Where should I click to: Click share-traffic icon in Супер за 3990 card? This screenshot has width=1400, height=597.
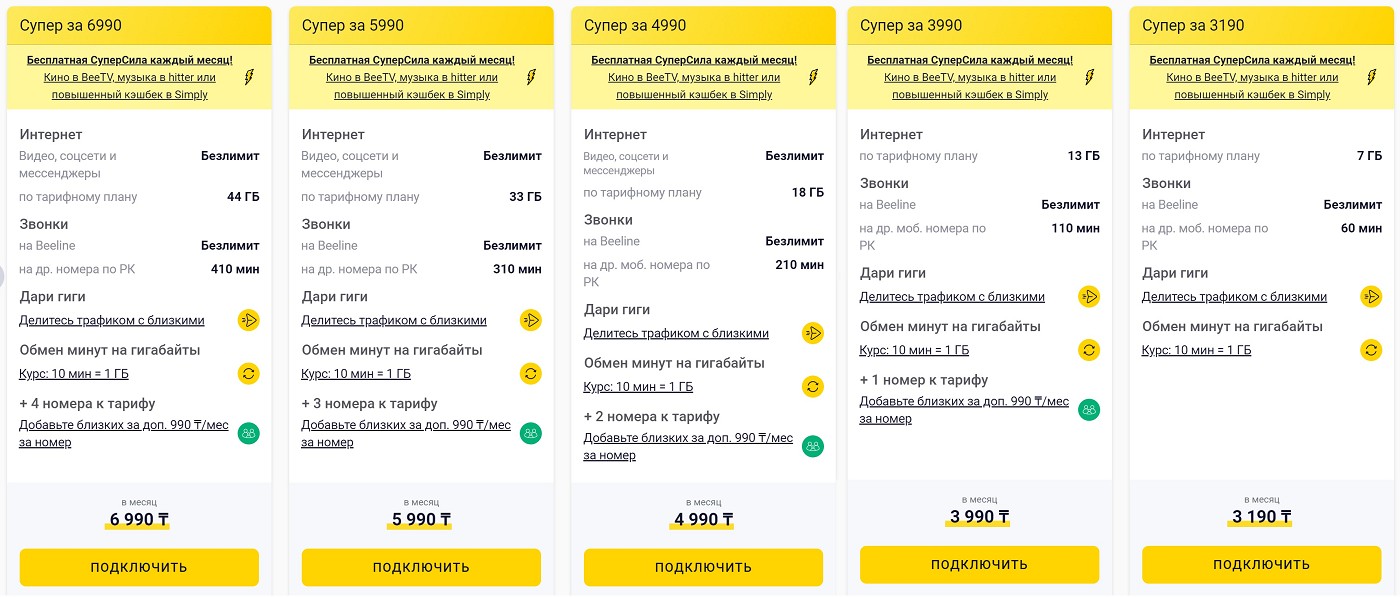coord(1089,296)
